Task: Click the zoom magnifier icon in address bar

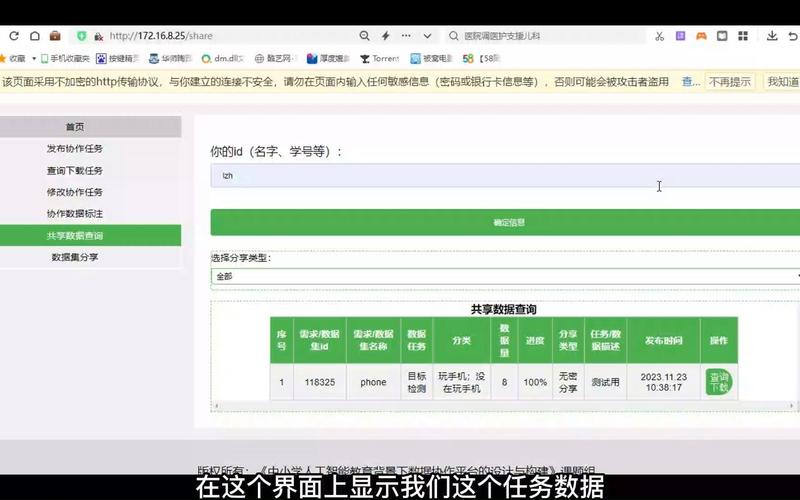Action: click(x=364, y=36)
